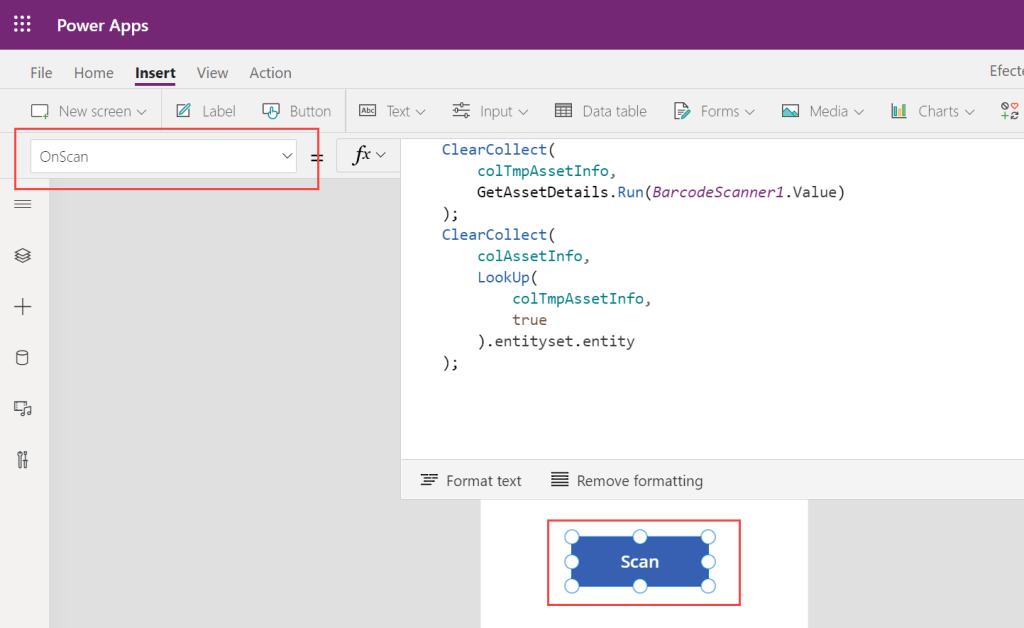Select the Scan button on canvas
Screen dimensions: 1024x628
tap(640, 561)
